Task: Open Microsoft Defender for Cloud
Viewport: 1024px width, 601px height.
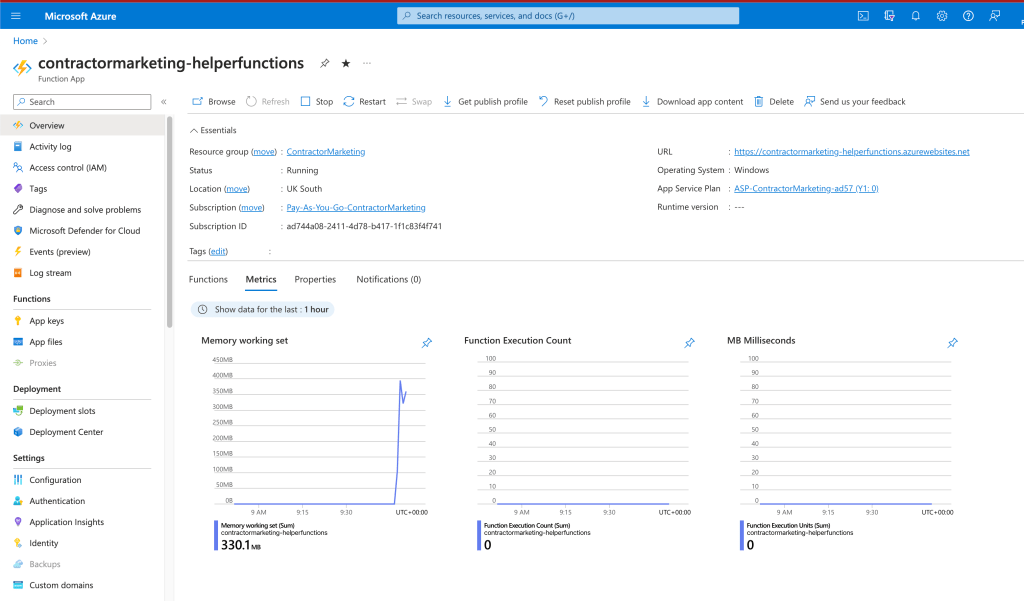Action: tap(82, 231)
